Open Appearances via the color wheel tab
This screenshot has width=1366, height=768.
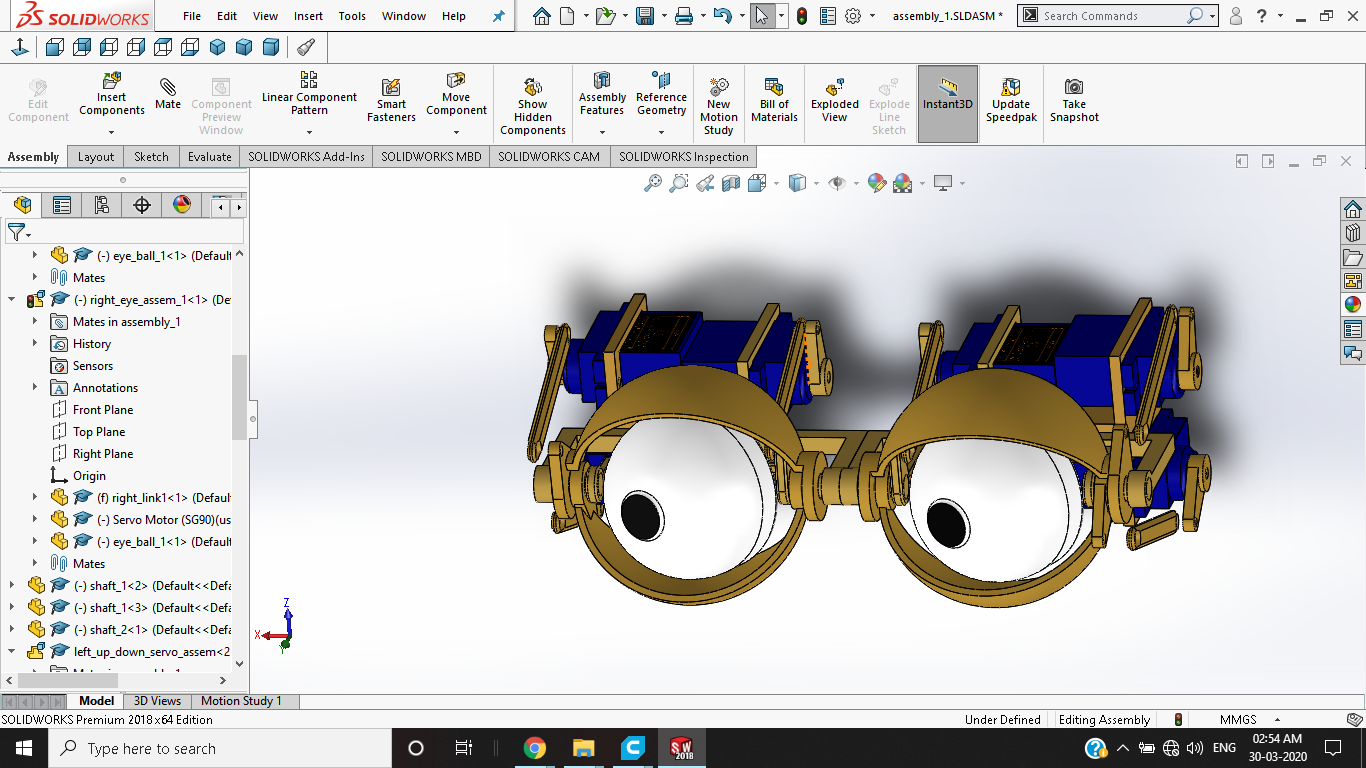pyautogui.click(x=181, y=205)
